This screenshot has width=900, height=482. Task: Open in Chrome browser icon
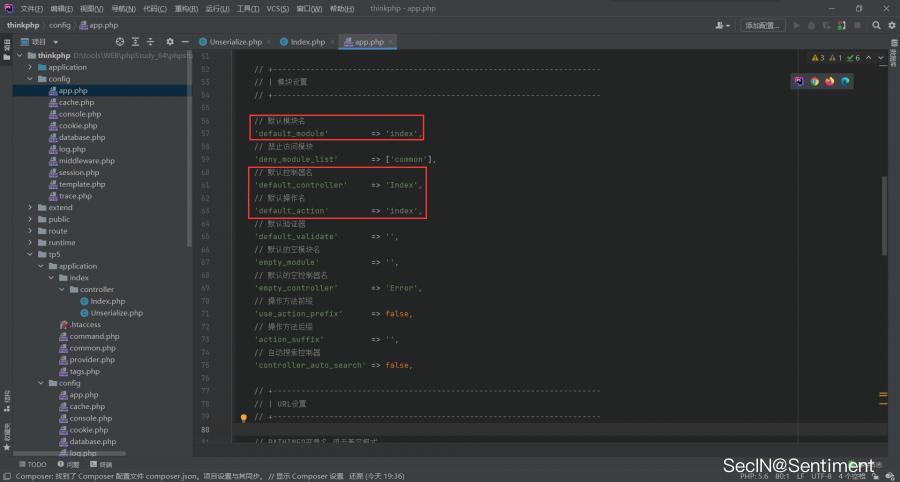tap(814, 81)
